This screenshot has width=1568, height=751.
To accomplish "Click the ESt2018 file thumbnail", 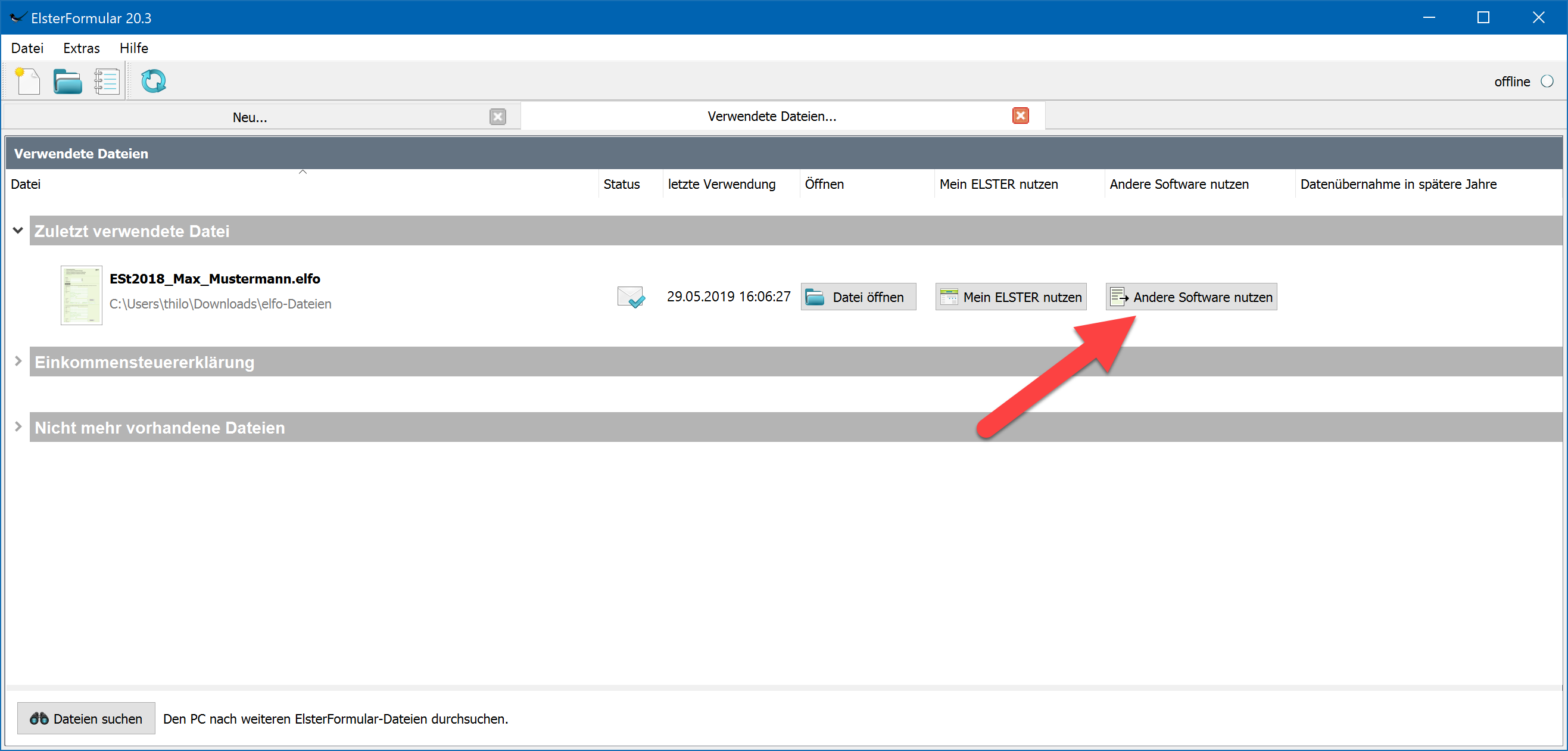I will click(82, 295).
